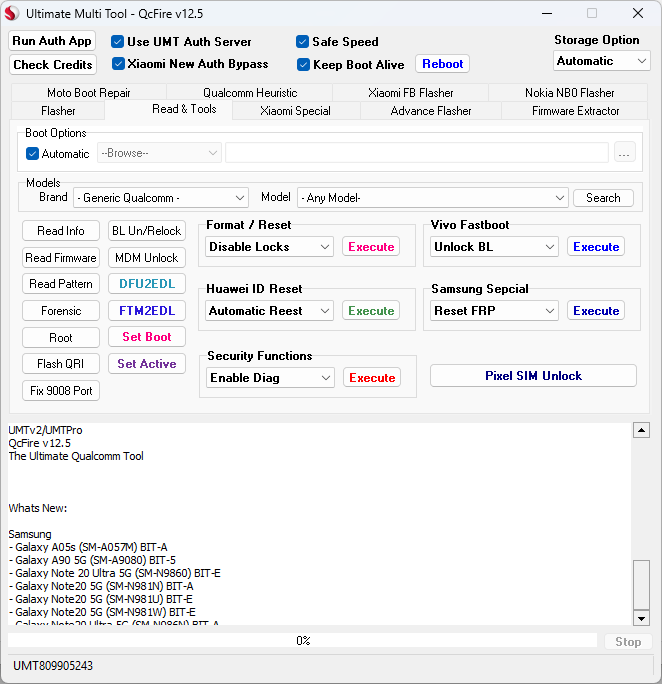Click the log scrollbar down arrow
662x684 pixels.
click(x=642, y=618)
